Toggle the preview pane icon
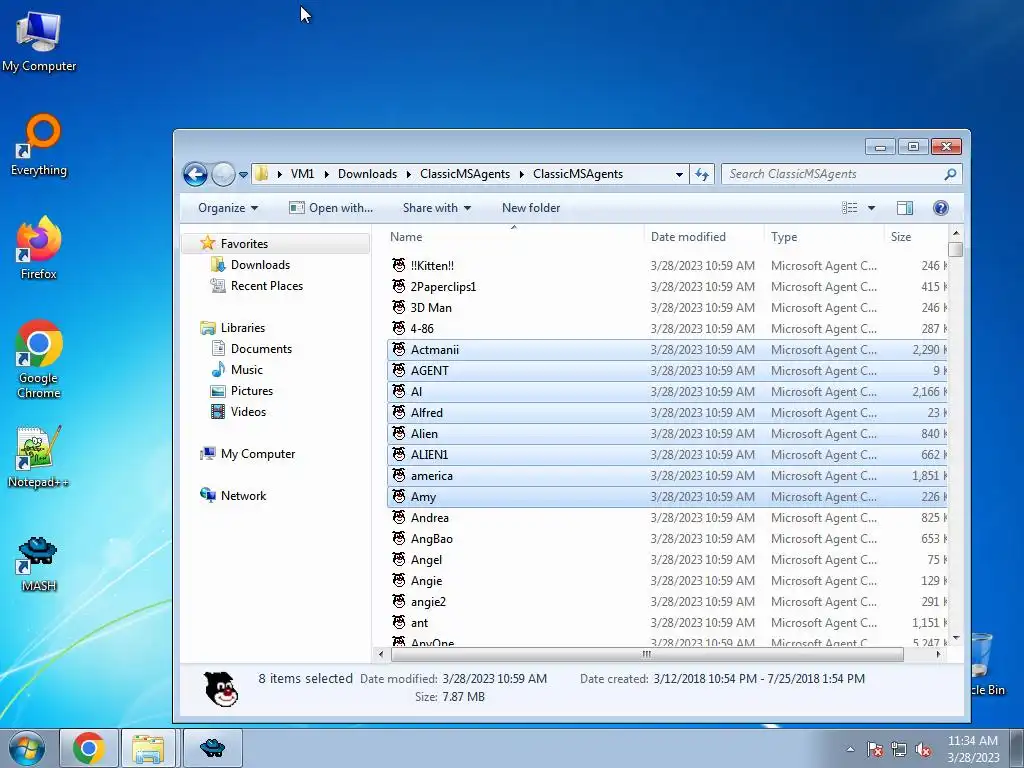Viewport: 1024px width, 768px height. (905, 208)
